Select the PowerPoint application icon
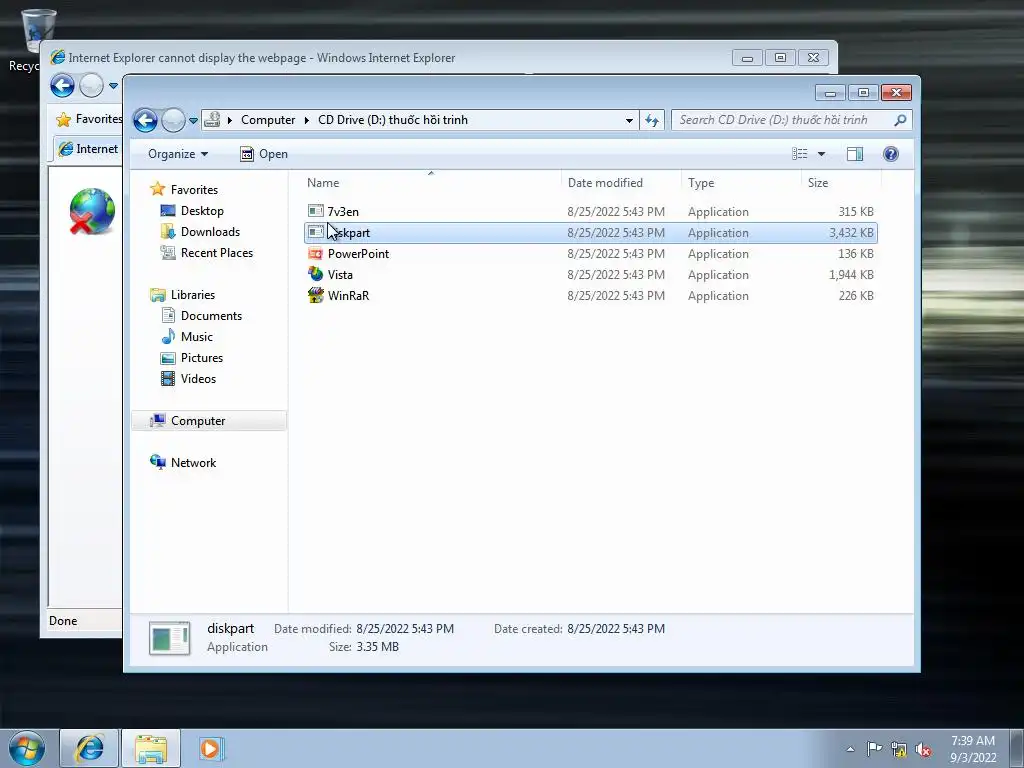Viewport: 1024px width, 768px height. [x=315, y=253]
